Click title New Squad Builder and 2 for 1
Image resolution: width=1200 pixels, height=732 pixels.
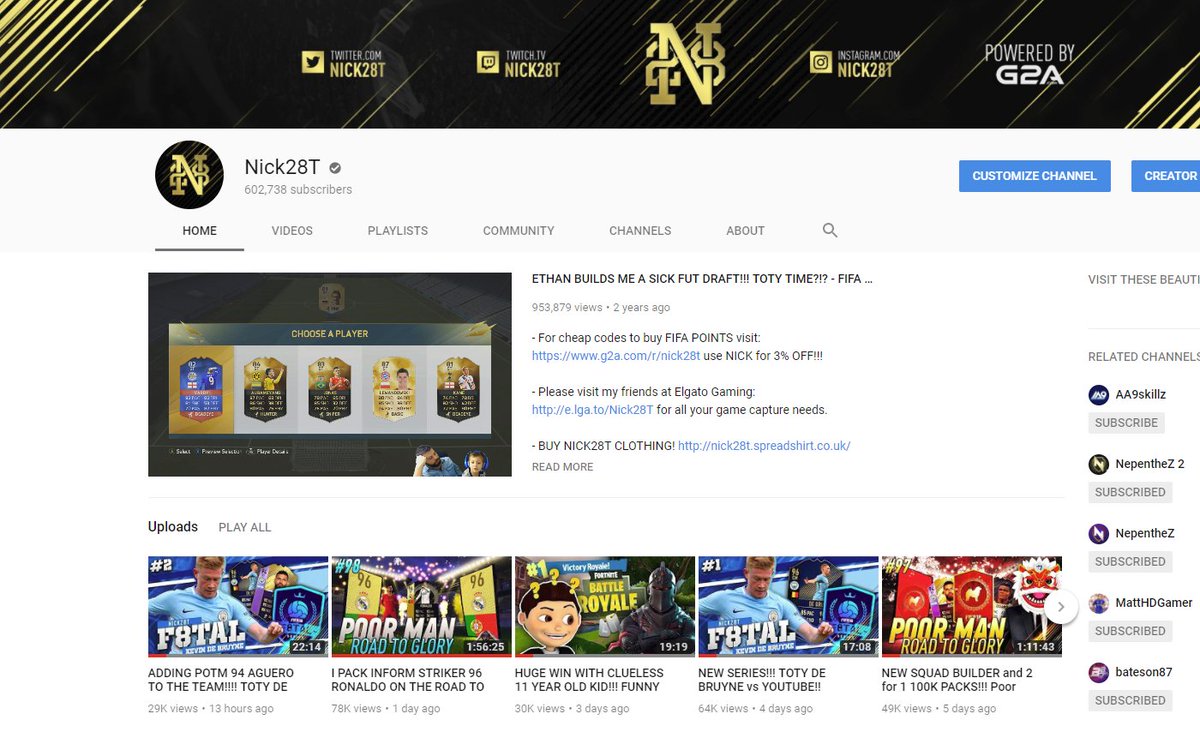point(957,680)
